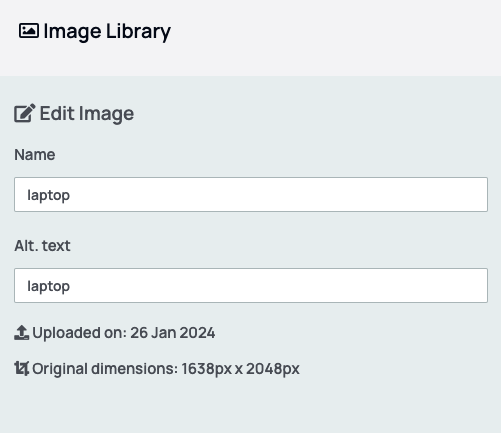Focus the Name input field

tap(251, 195)
